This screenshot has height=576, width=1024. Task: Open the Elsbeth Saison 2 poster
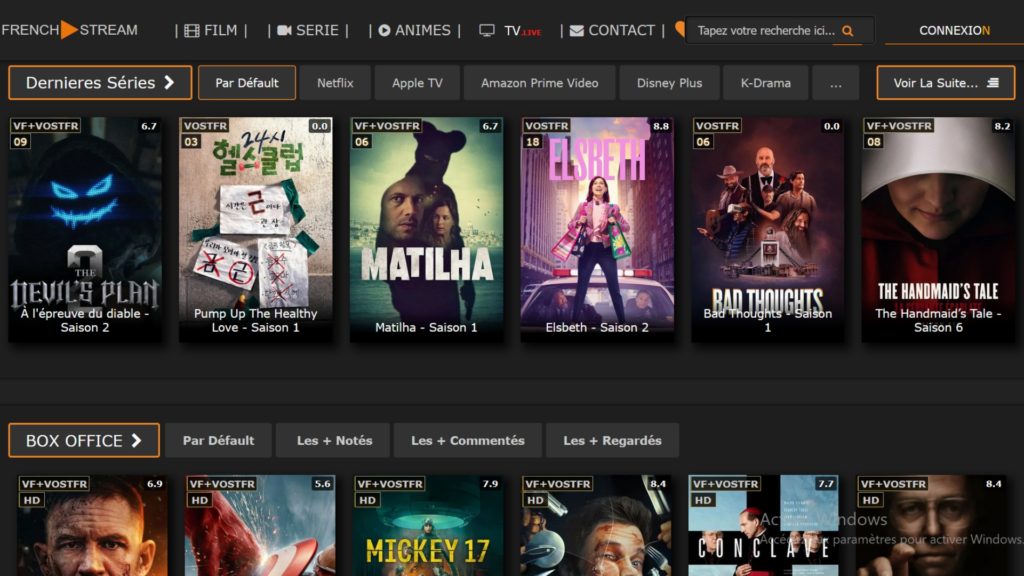596,230
